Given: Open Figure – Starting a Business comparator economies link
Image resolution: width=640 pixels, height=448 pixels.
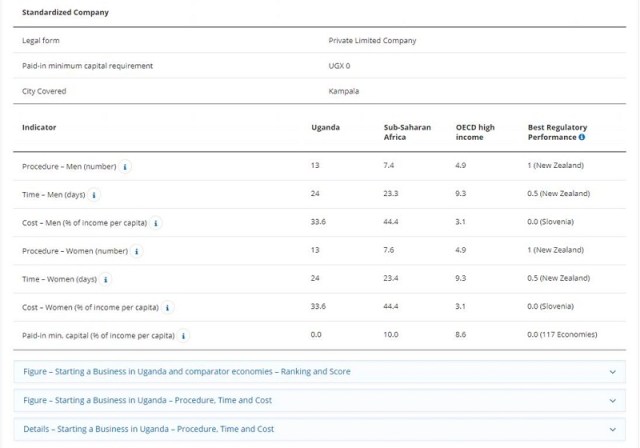Looking at the screenshot, I should 187,372.
